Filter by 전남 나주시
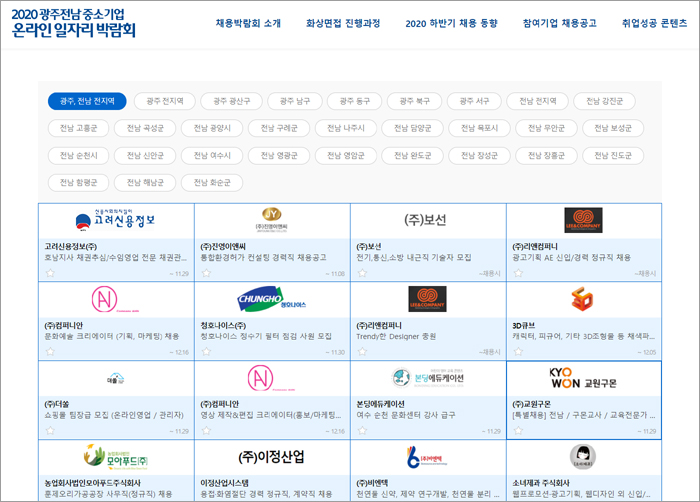This screenshot has width=700, height=502. pos(346,128)
